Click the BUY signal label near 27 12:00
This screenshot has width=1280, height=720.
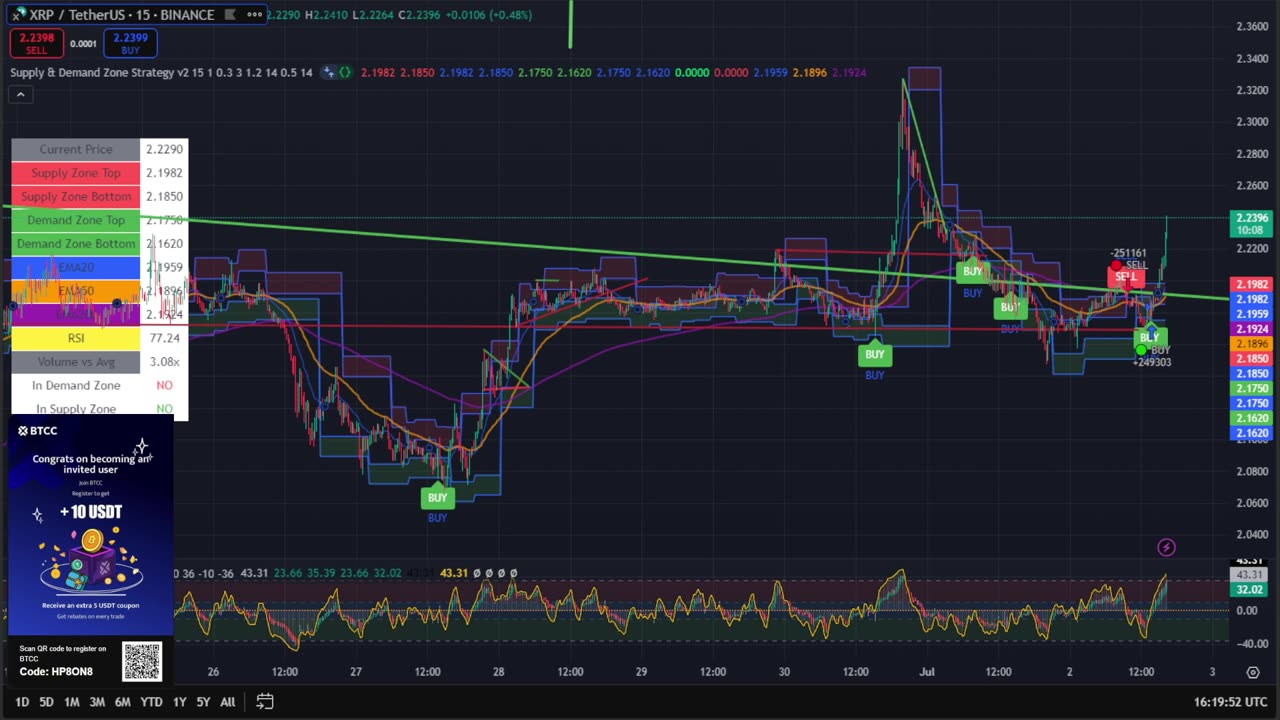[437, 497]
